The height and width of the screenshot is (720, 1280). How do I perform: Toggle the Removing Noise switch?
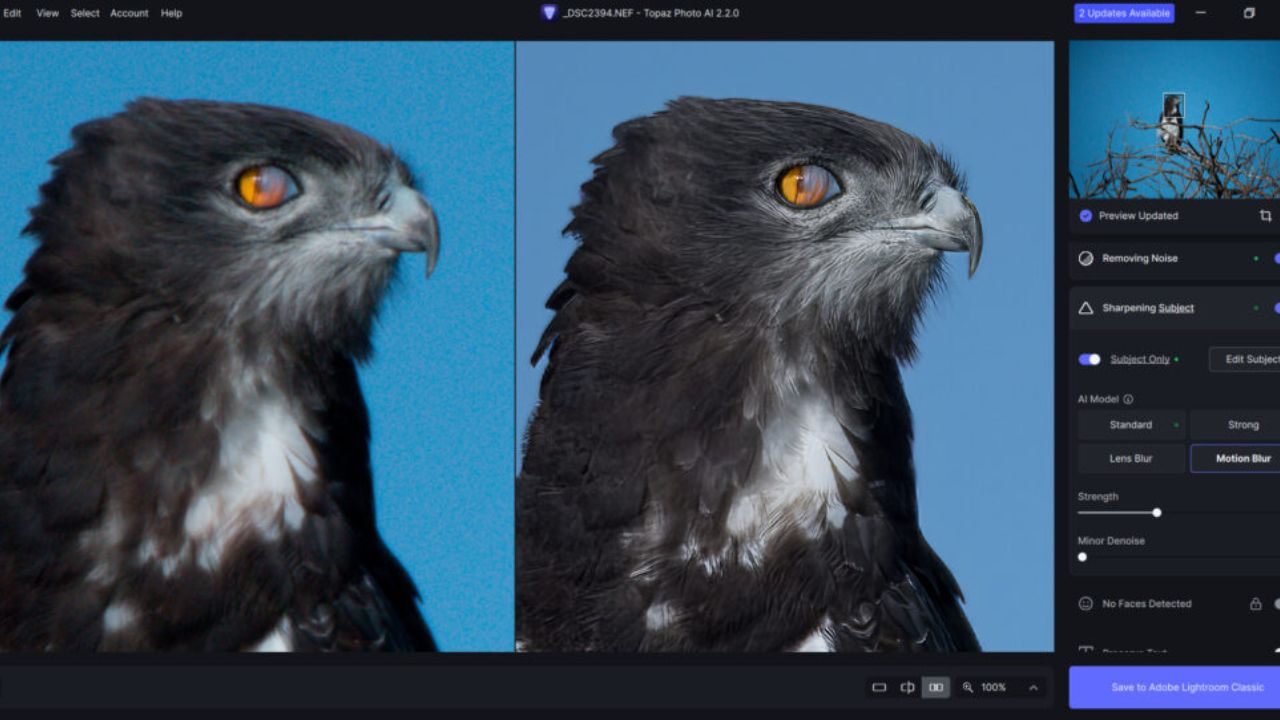1276,258
